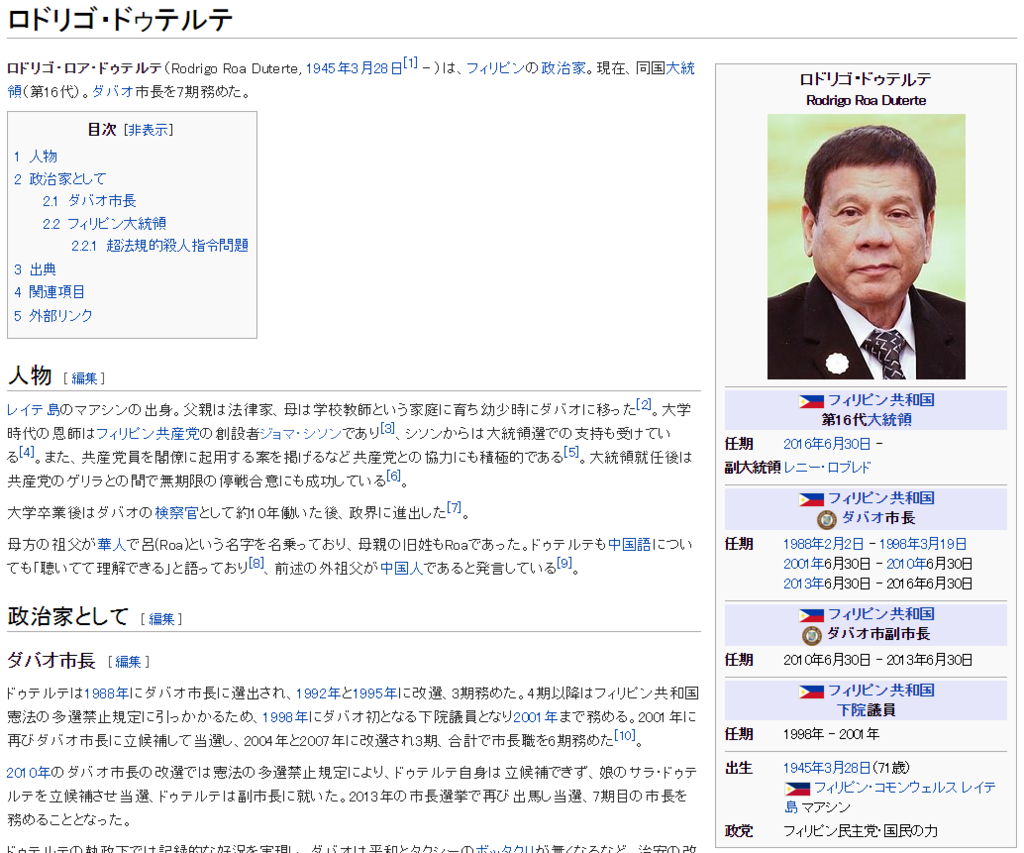Jump to contents section 2 政治家として
Image resolution: width=1024 pixels, height=853 pixels.
60,179
